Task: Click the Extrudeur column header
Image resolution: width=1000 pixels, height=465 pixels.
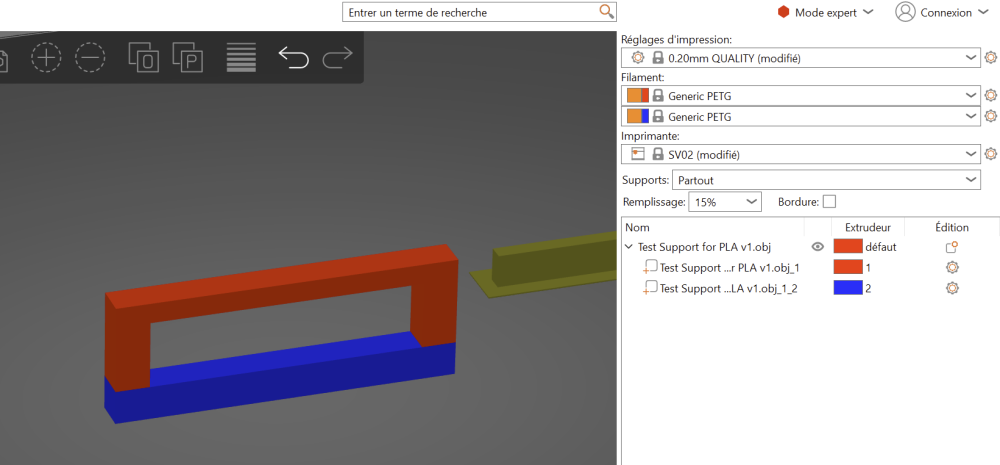Action: click(x=867, y=227)
